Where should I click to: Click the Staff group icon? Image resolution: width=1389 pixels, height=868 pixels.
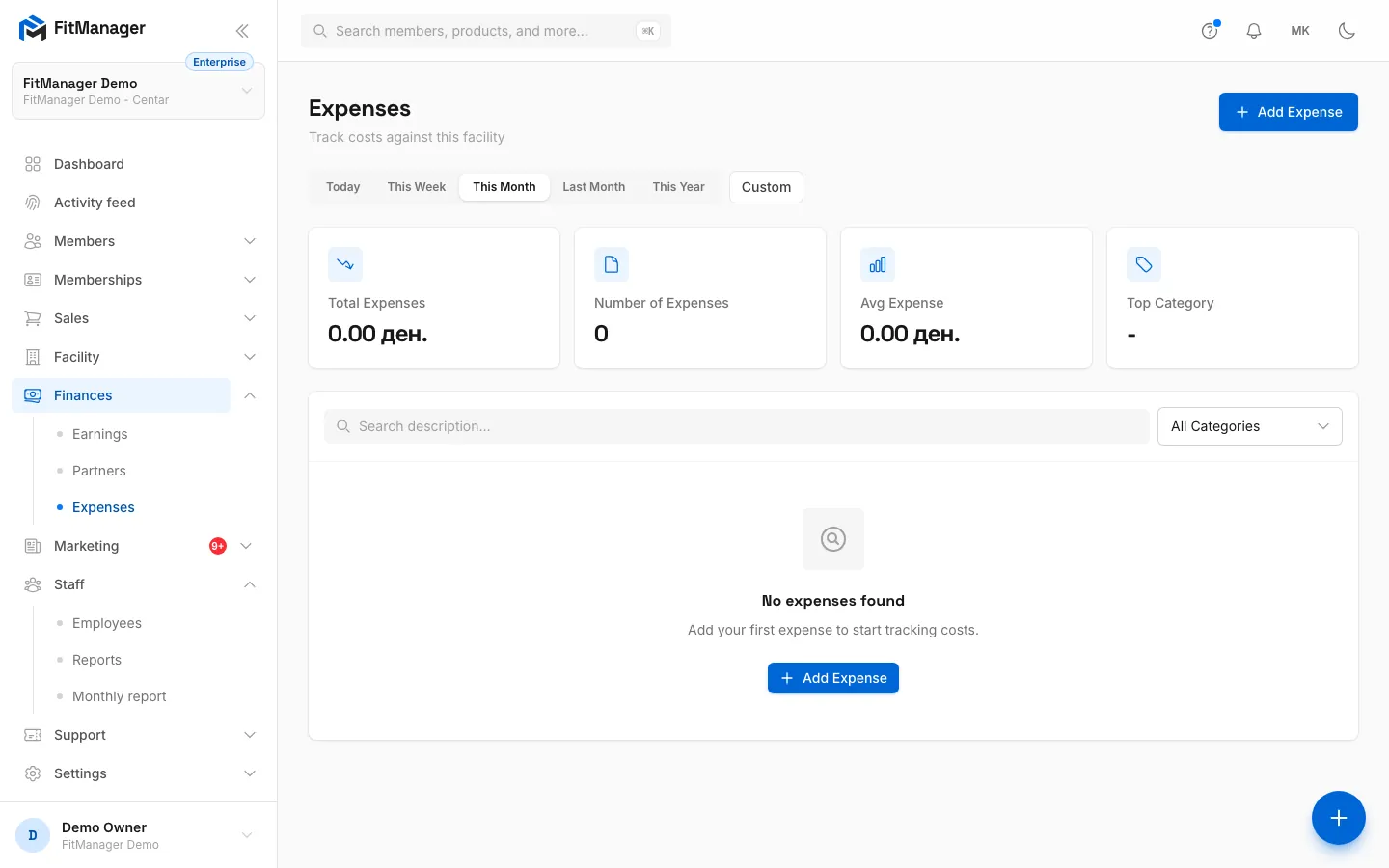click(33, 584)
